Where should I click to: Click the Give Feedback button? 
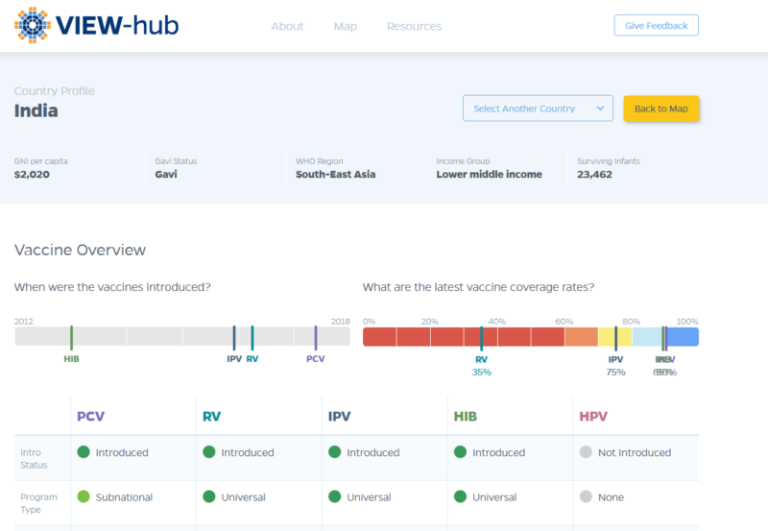pos(656,25)
